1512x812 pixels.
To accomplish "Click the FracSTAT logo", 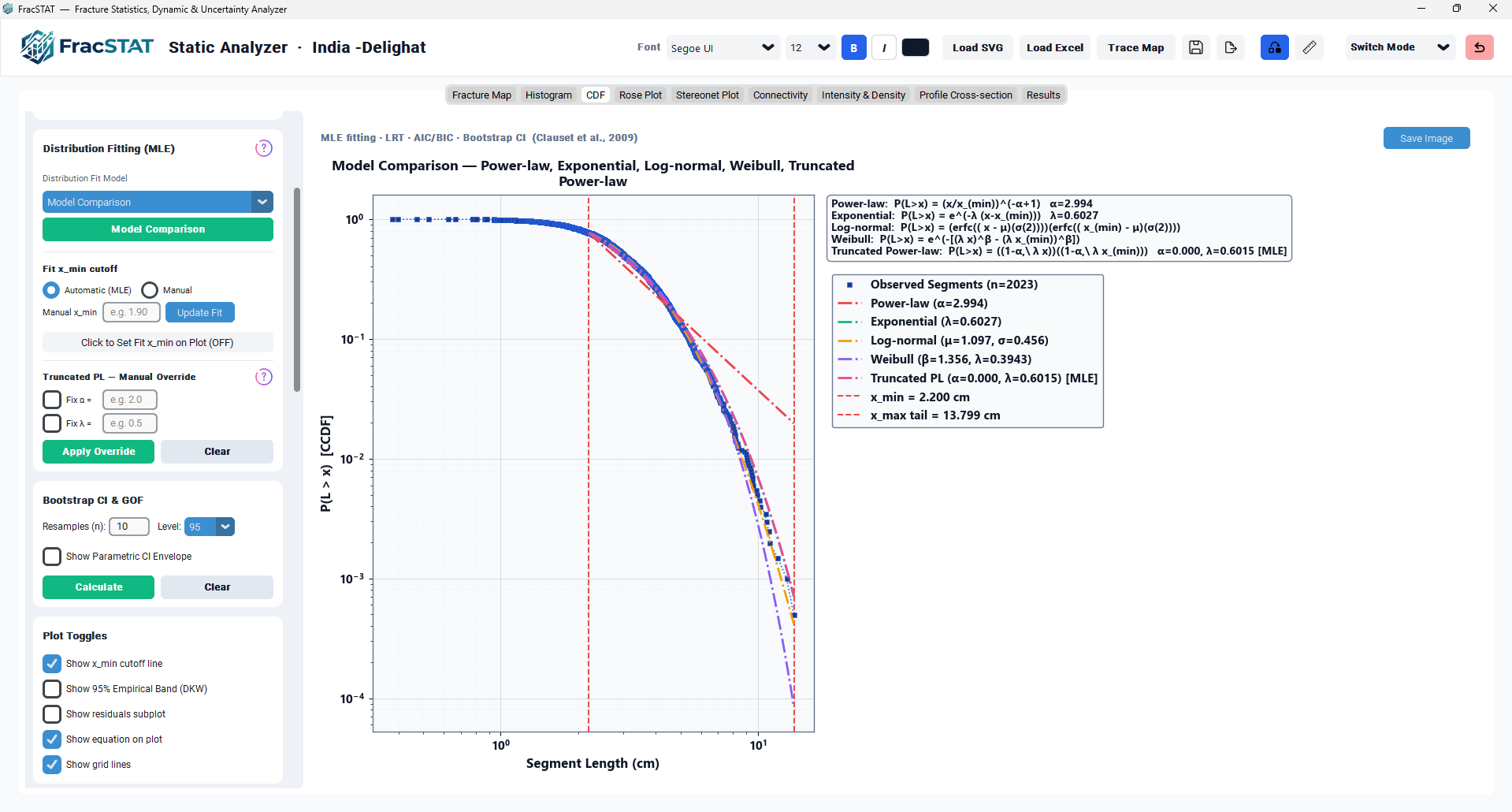I will [x=87, y=47].
